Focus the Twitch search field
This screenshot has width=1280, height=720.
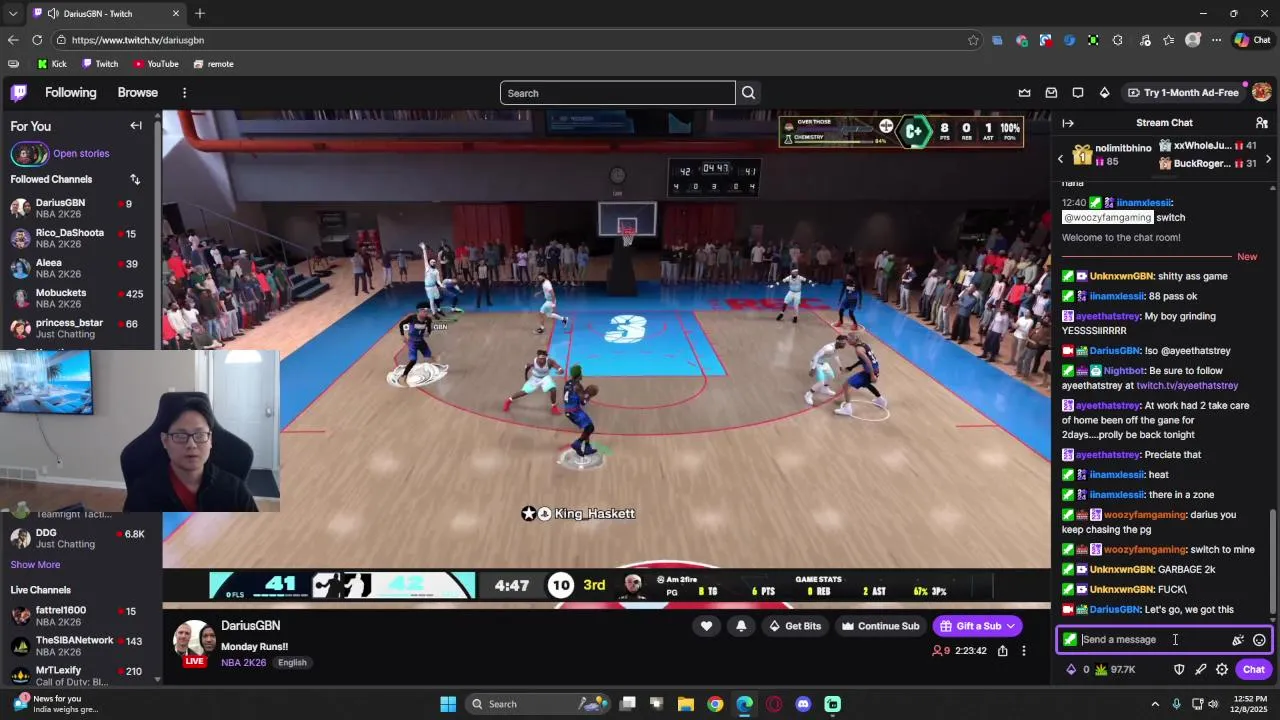tap(617, 93)
